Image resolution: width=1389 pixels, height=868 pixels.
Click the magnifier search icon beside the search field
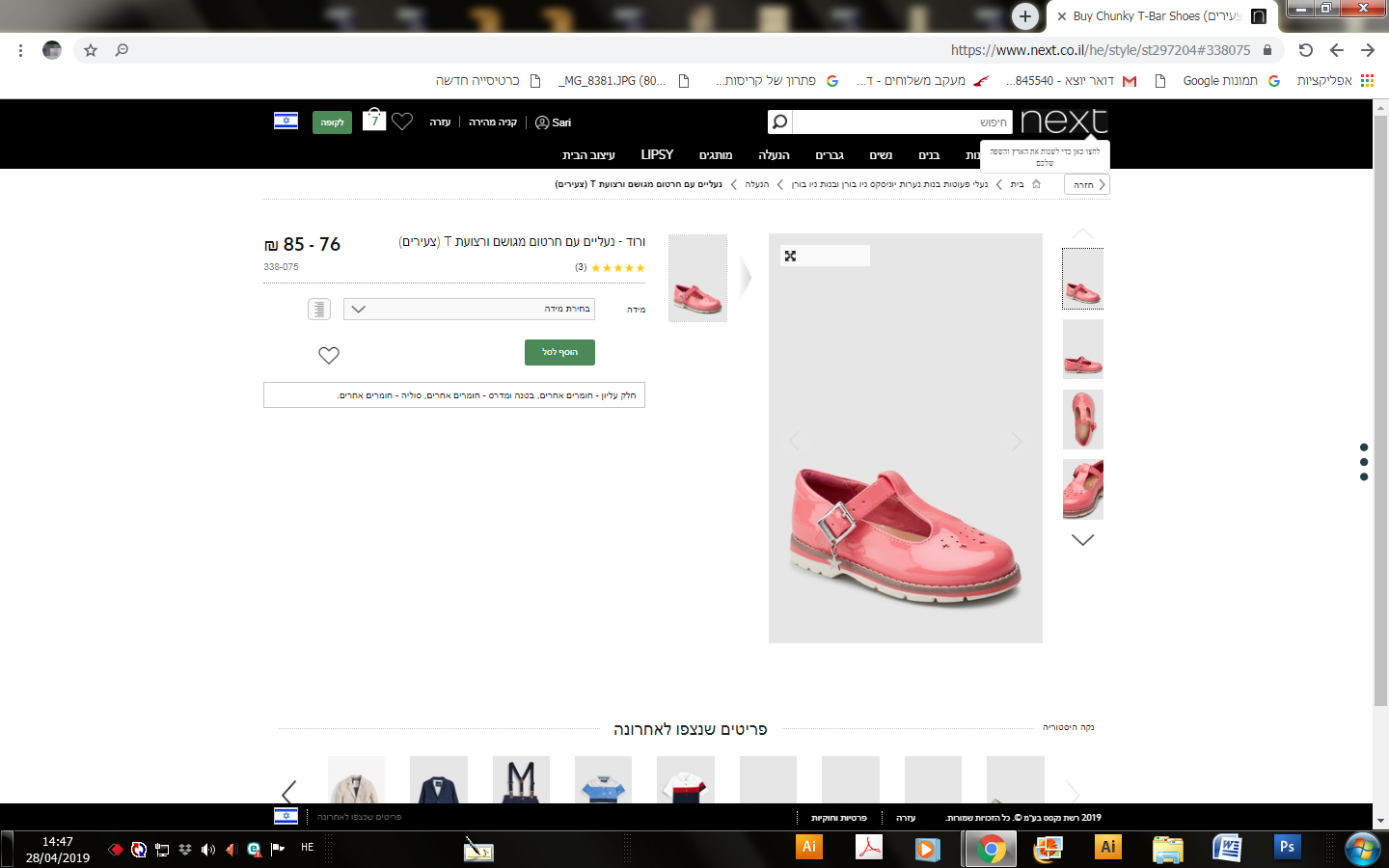click(x=779, y=122)
